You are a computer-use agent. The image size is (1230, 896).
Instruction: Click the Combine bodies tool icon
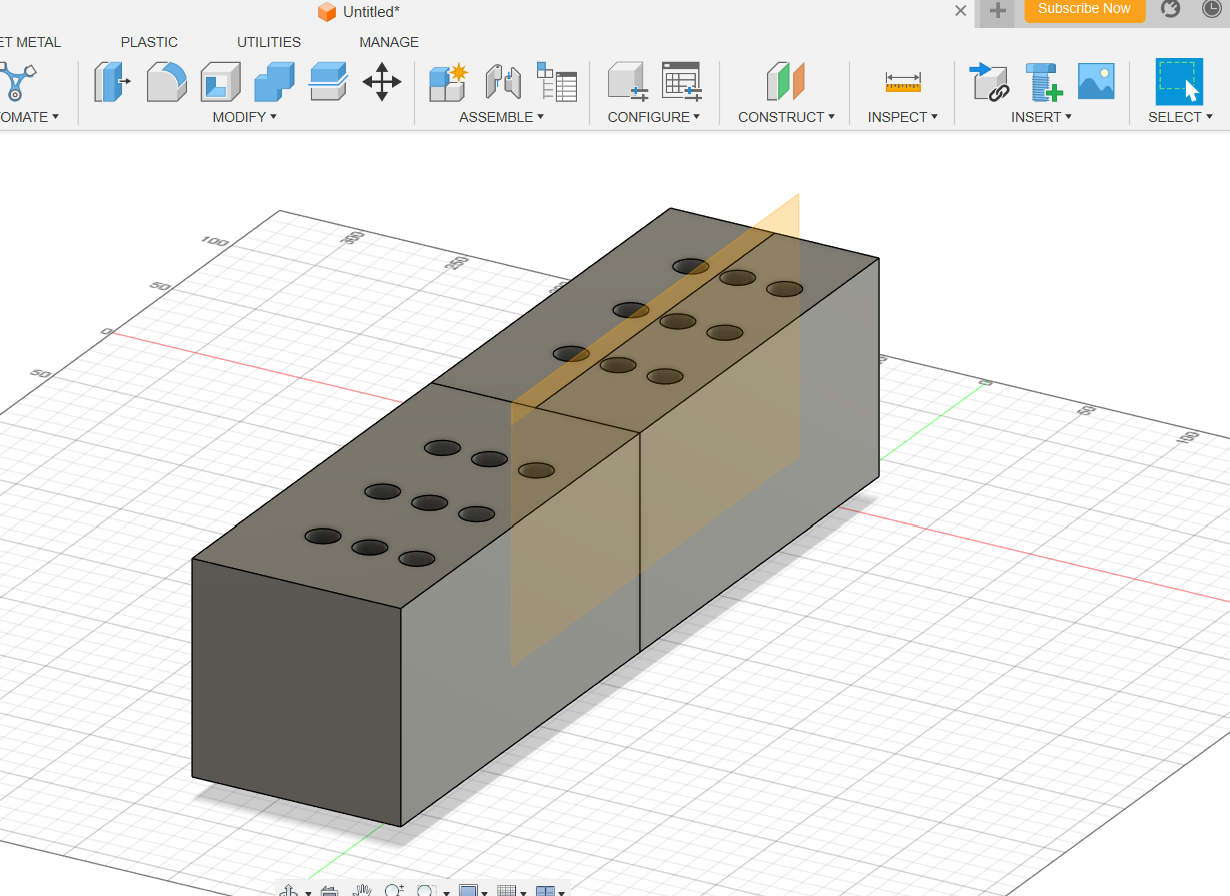tap(274, 82)
